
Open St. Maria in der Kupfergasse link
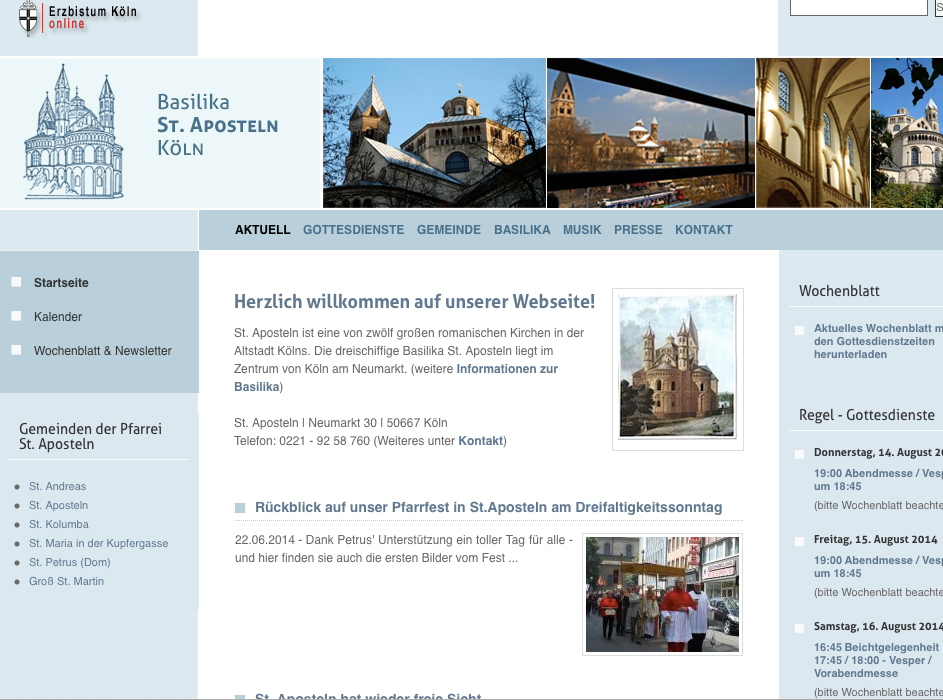[x=99, y=544]
